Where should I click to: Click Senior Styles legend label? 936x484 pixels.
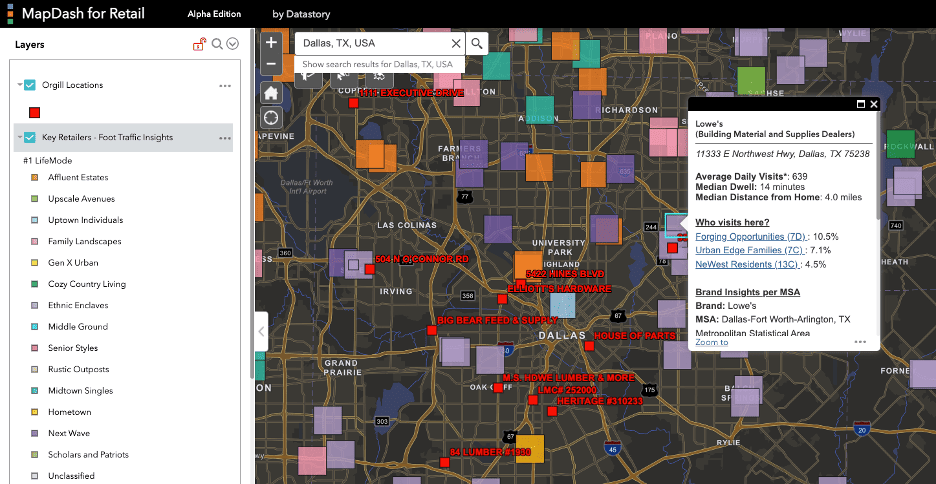click(73, 348)
